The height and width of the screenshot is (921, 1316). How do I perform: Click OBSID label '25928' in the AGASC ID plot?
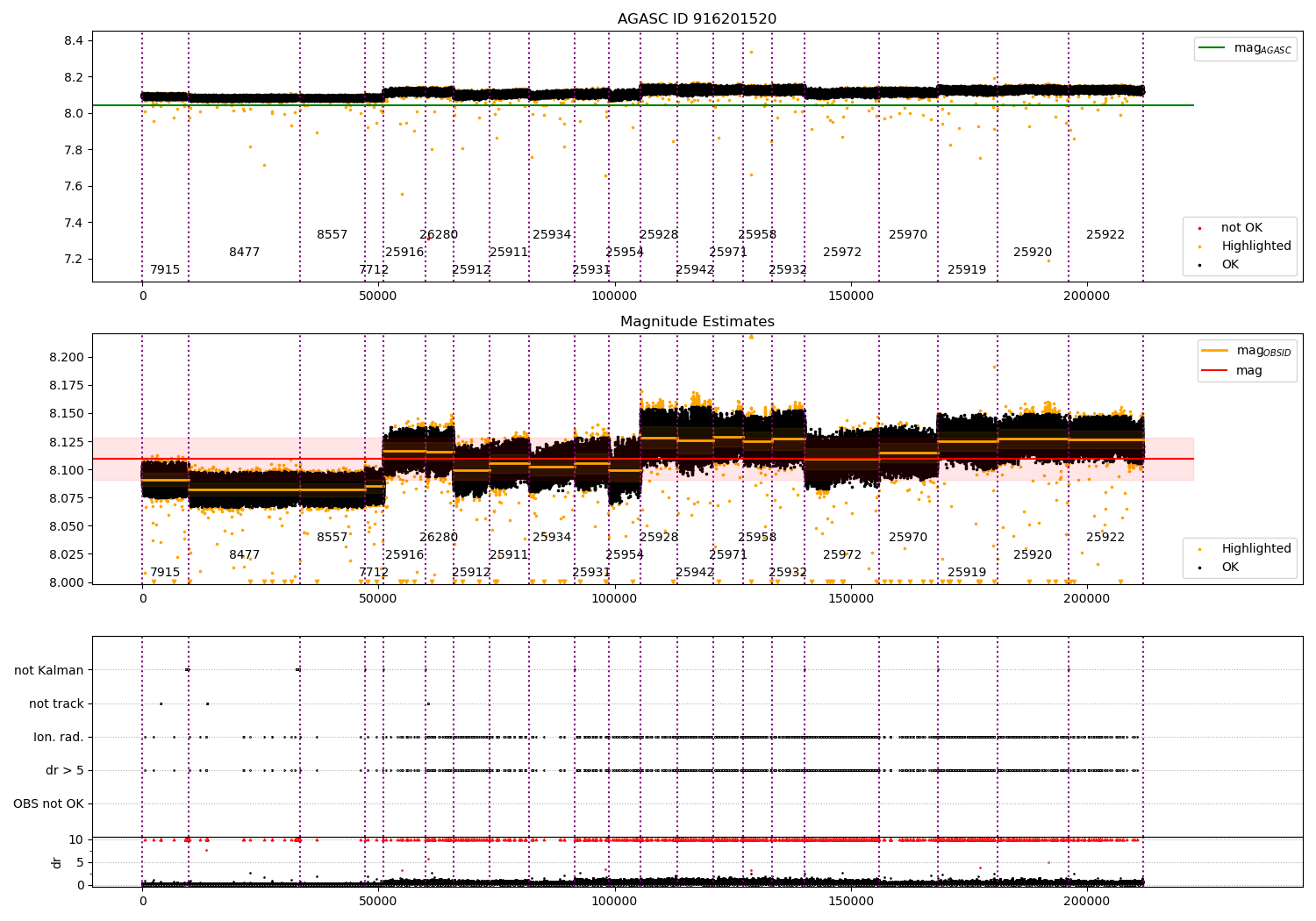(x=659, y=234)
